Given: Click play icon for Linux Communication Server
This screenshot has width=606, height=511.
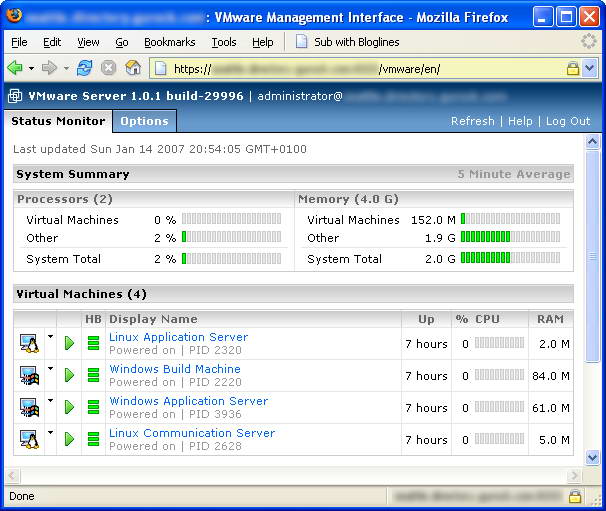Looking at the screenshot, I should click(69, 439).
